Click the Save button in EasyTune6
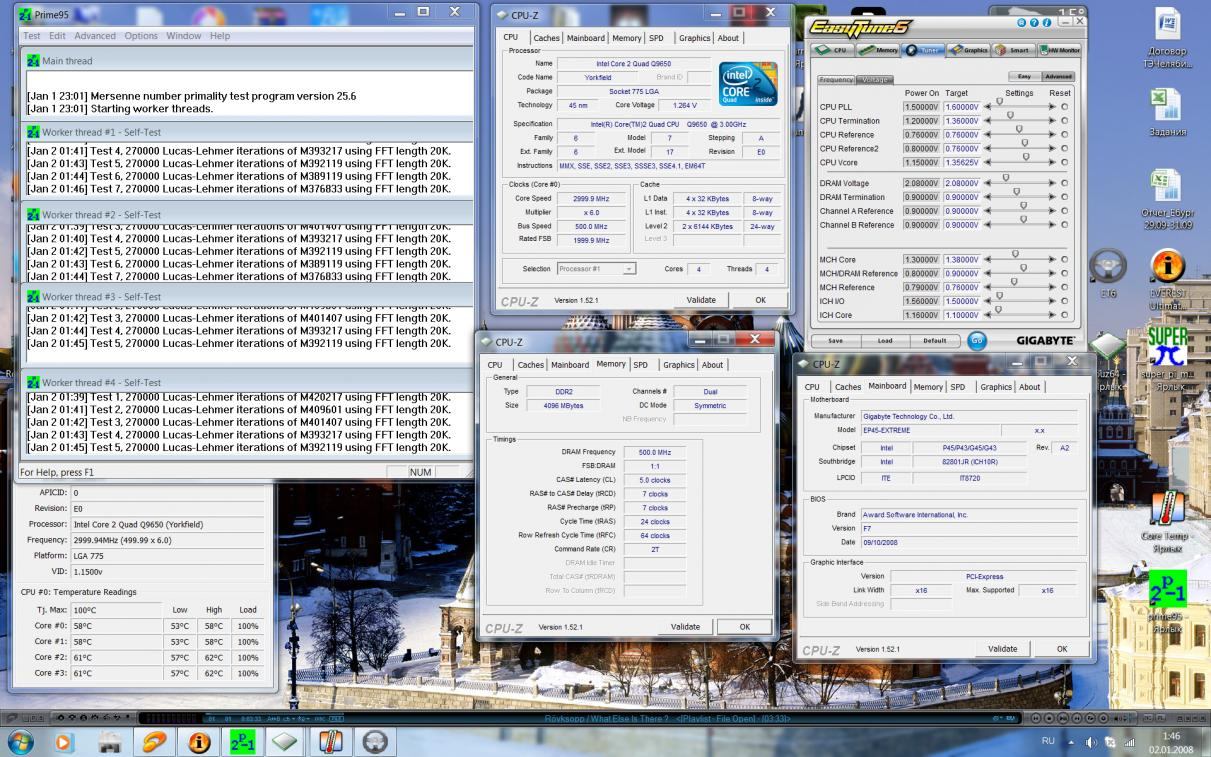This screenshot has height=757, width=1211. pos(835,340)
